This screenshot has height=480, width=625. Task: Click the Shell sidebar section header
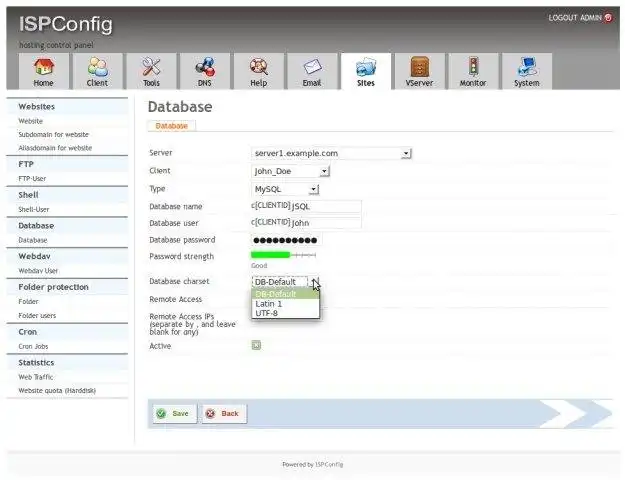pos(67,195)
